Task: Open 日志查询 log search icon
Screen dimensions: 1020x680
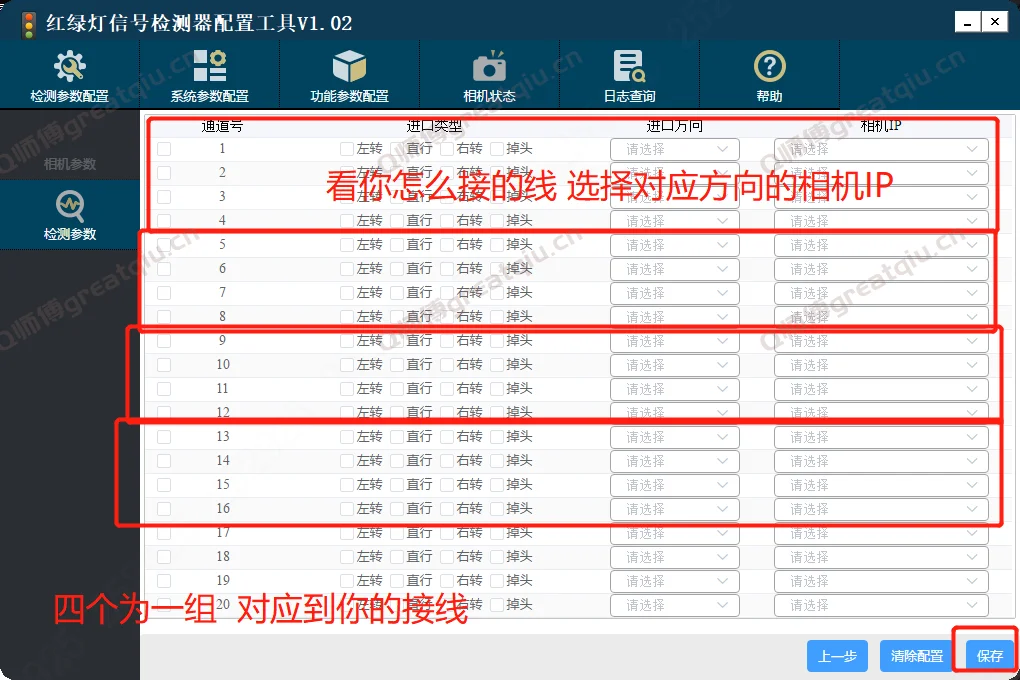Action: (628, 72)
